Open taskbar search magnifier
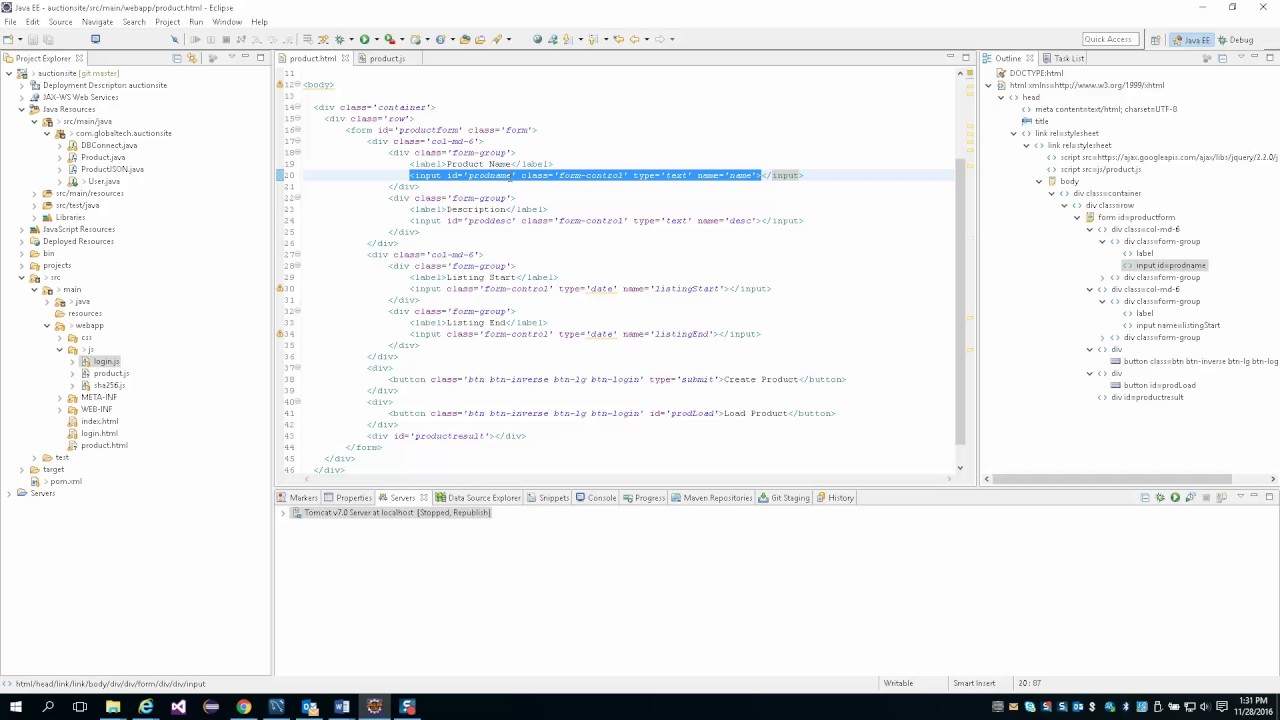 pyautogui.click(x=47, y=707)
